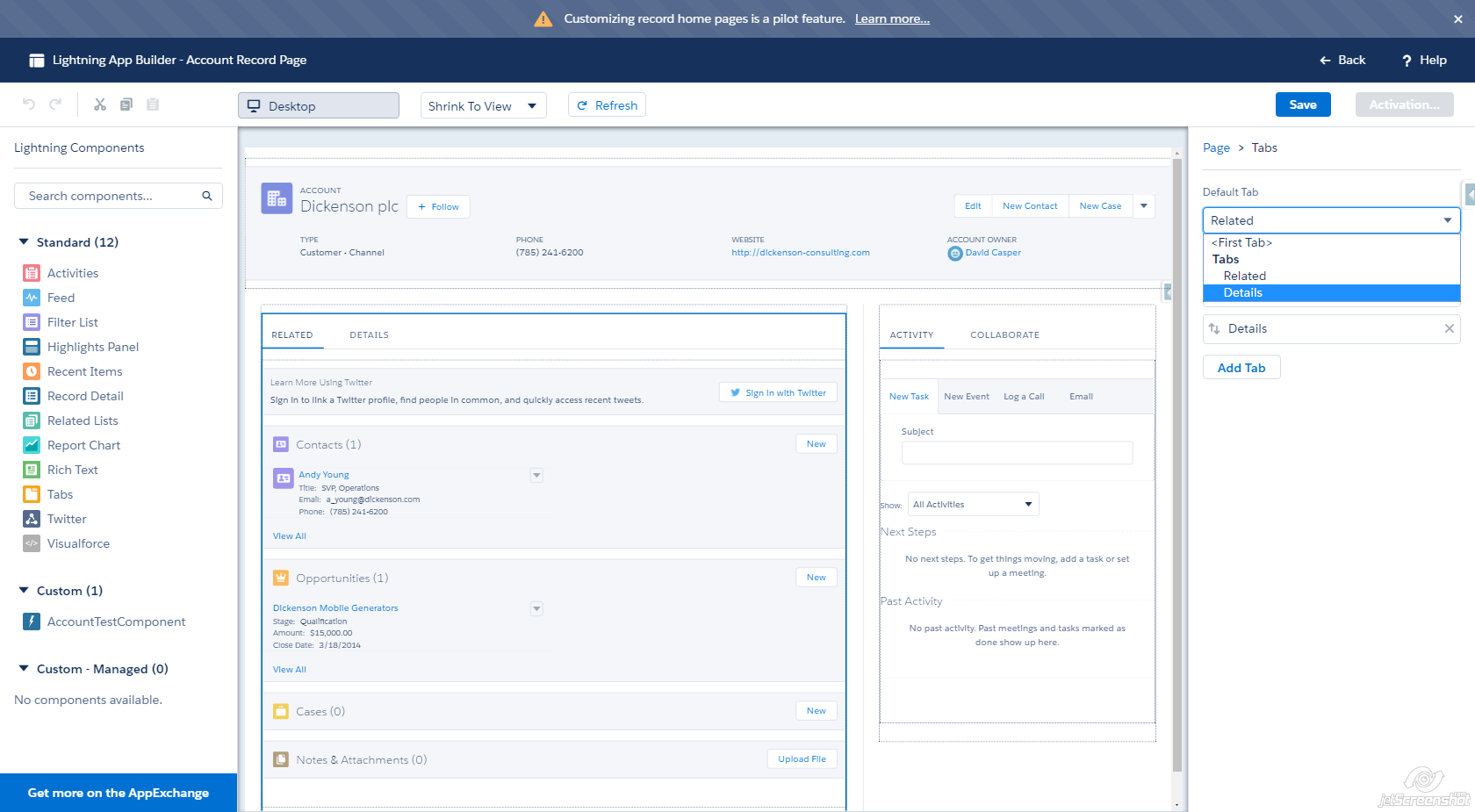The width and height of the screenshot is (1475, 812).
Task: Open the Collaborate tab
Action: [x=1004, y=335]
